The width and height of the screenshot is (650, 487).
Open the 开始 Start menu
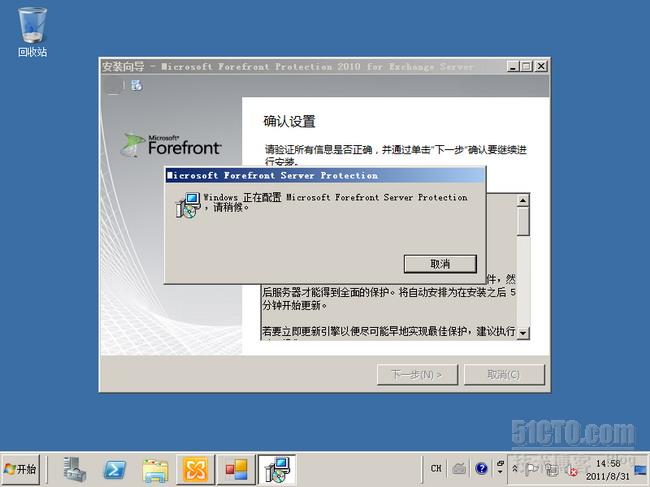(21, 469)
